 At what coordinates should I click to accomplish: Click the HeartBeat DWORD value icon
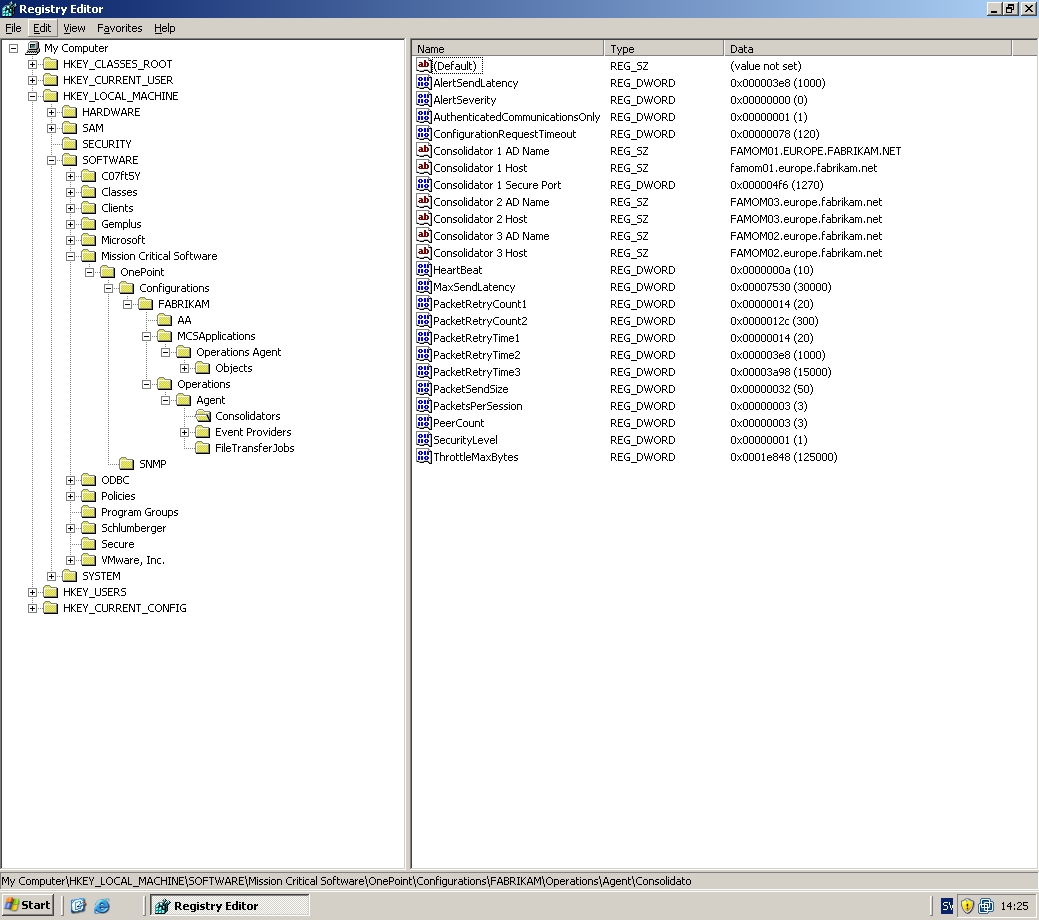(x=423, y=270)
